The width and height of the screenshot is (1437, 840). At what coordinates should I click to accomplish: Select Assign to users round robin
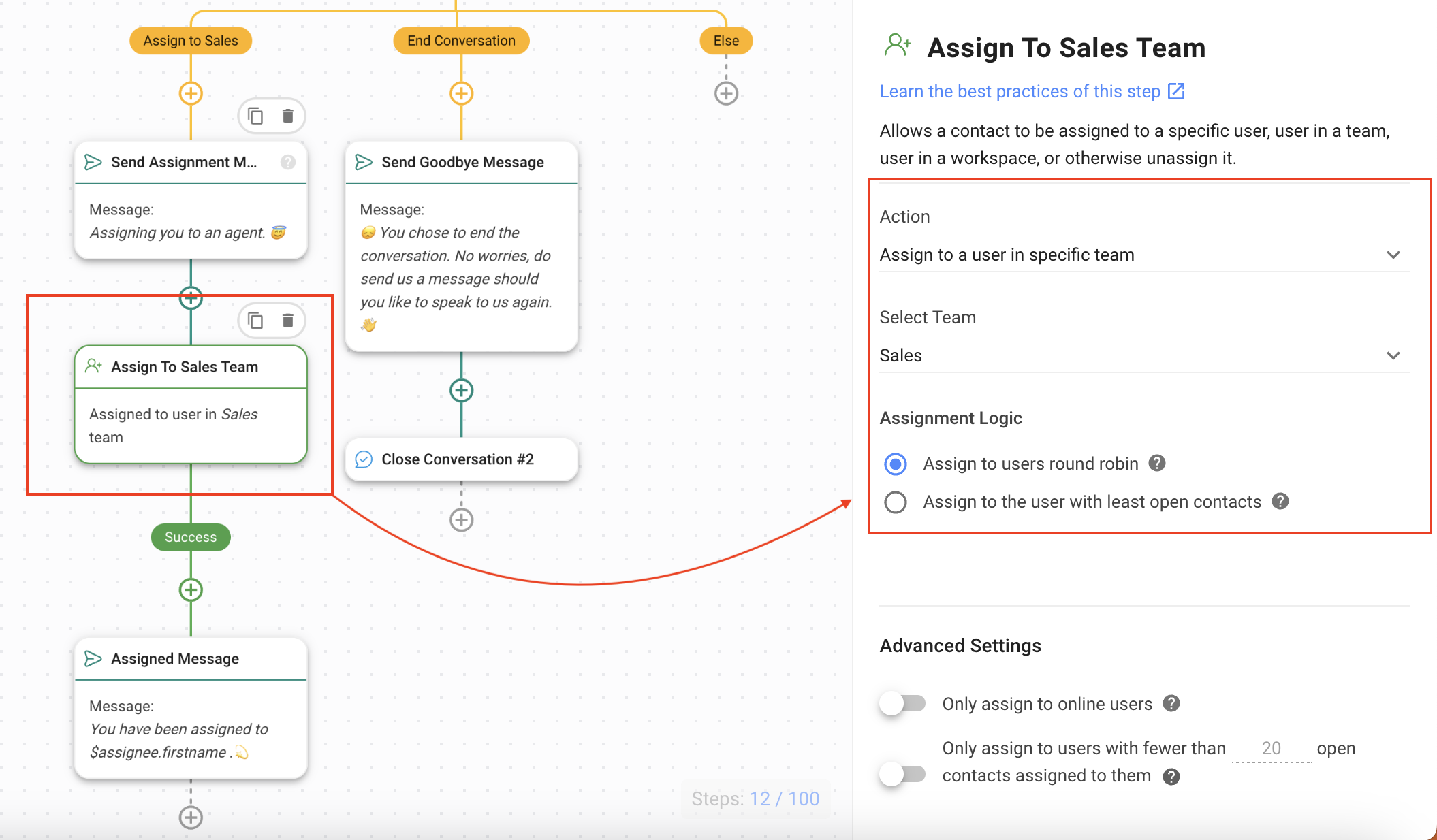click(896, 464)
